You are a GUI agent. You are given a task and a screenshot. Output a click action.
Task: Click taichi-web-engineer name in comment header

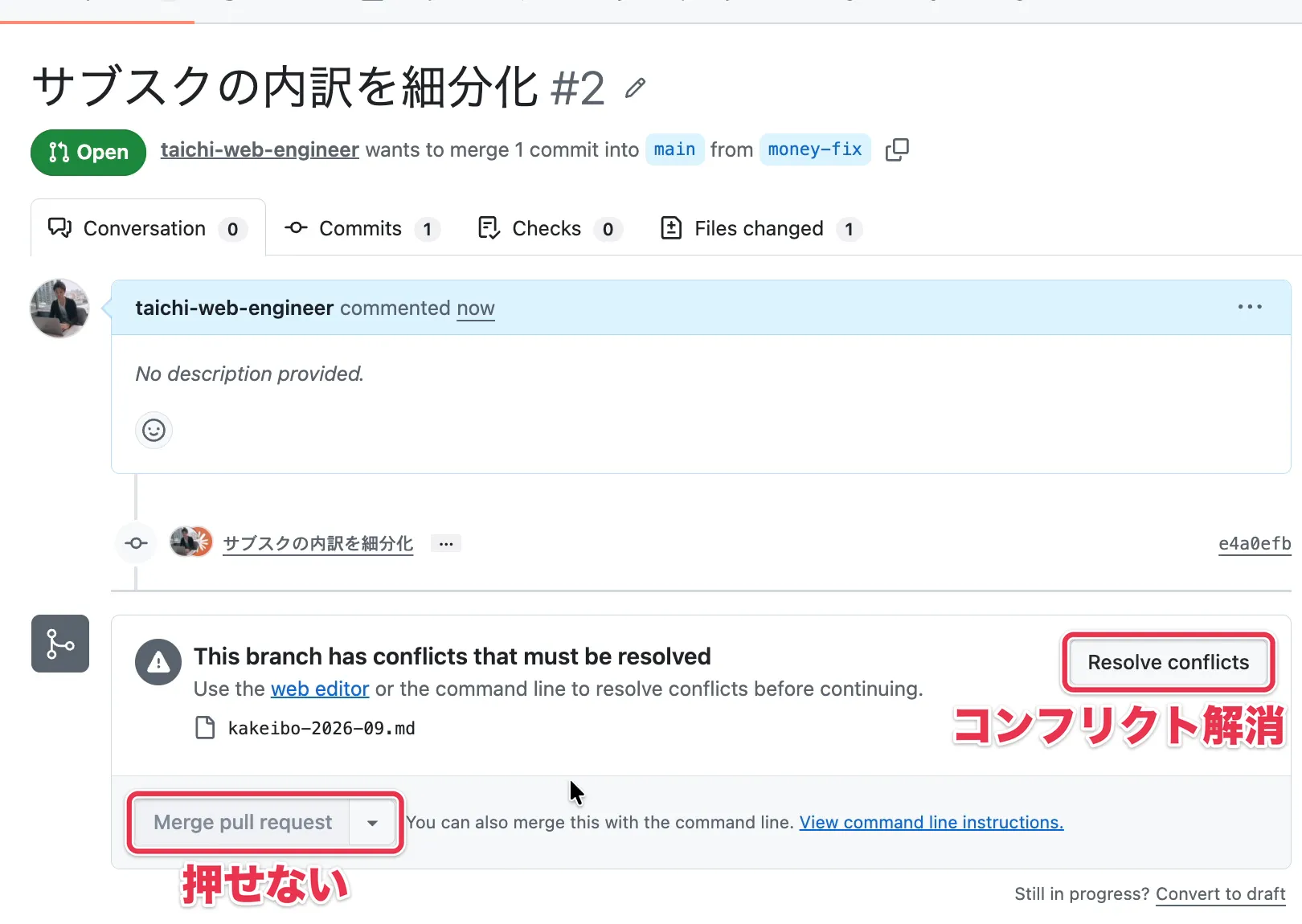(234, 309)
